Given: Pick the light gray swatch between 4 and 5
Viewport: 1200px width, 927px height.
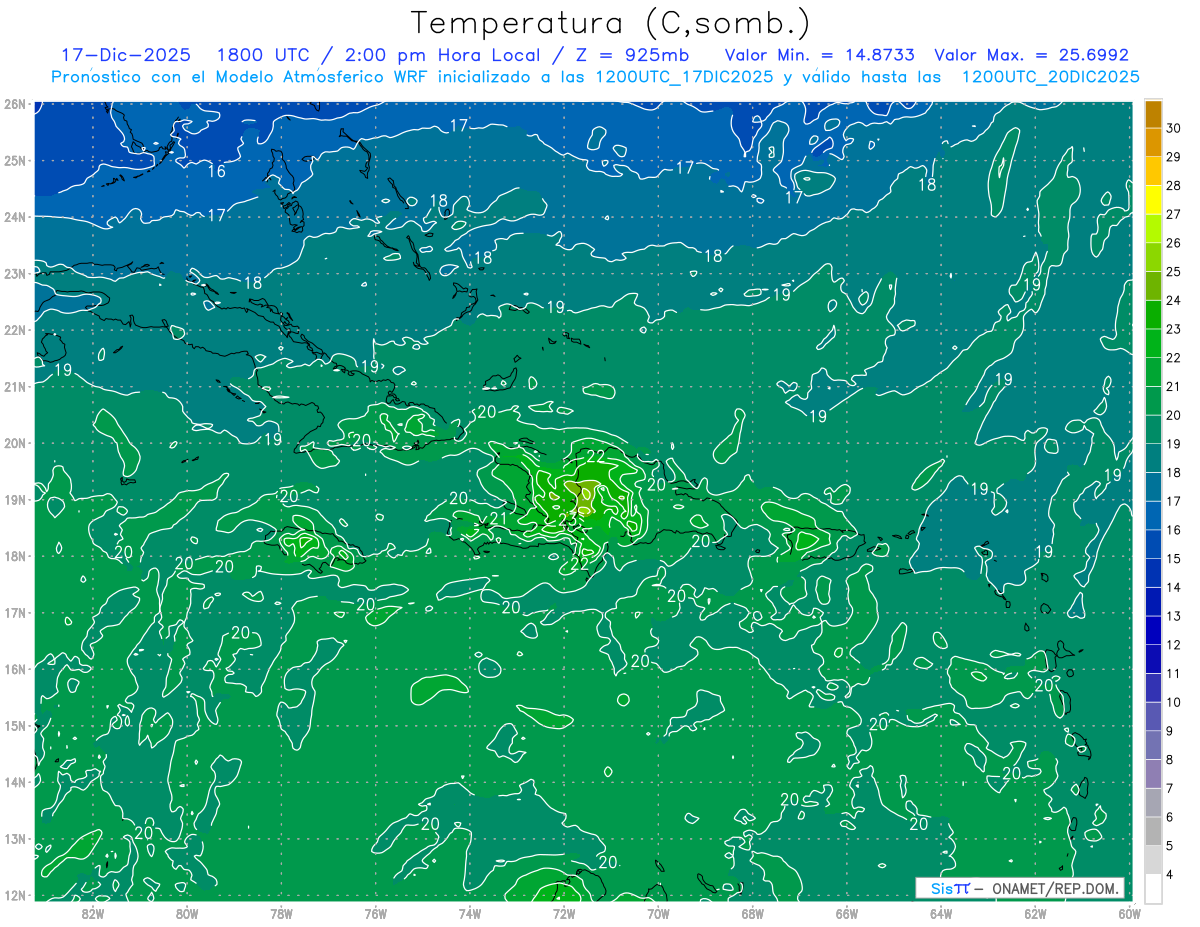Looking at the screenshot, I should 1153,860.
